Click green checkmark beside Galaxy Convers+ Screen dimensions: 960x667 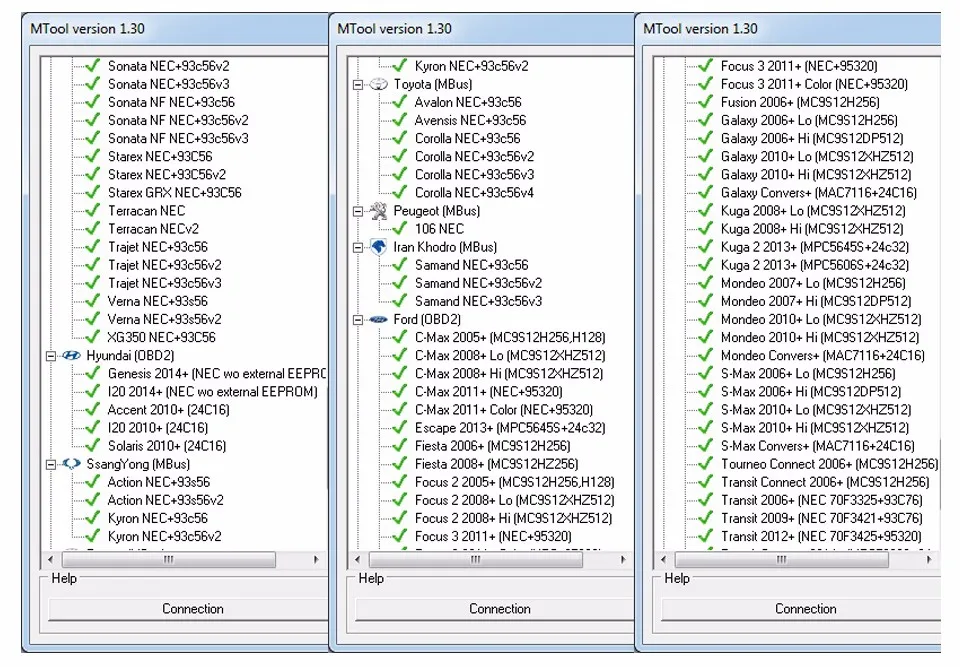coord(705,192)
